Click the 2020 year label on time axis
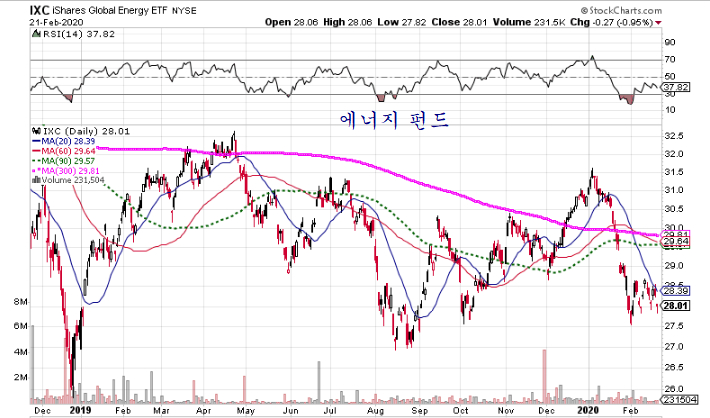This screenshot has width=710, height=418. (x=588, y=410)
